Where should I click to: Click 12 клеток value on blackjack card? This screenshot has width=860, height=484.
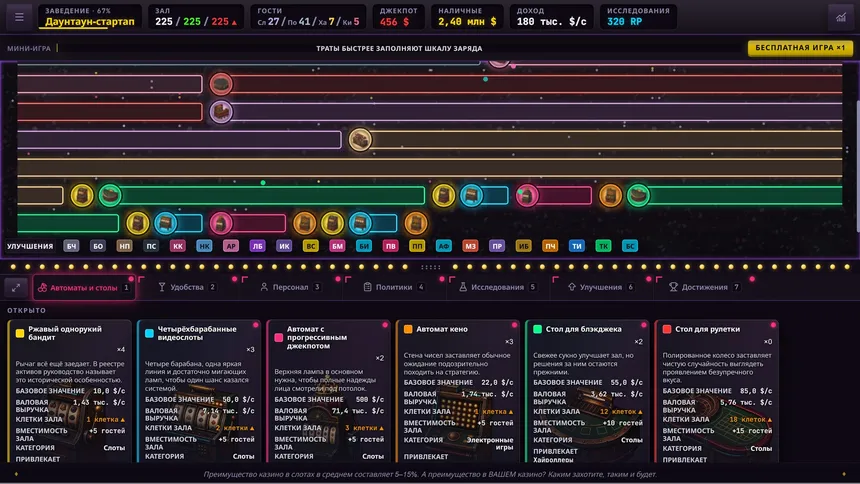pyautogui.click(x=619, y=411)
